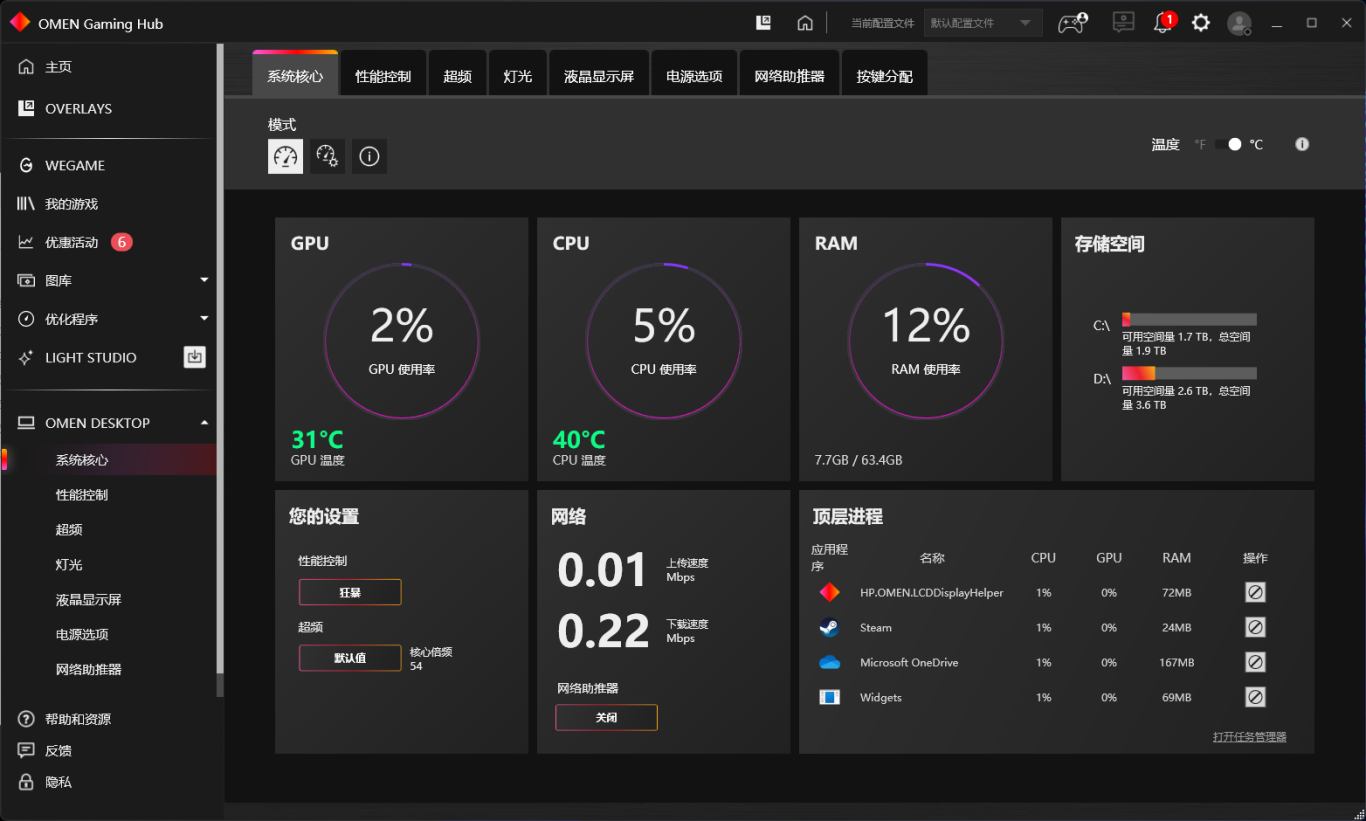Click the 默认值 overclocking button
1366x821 pixels.
[350, 658]
